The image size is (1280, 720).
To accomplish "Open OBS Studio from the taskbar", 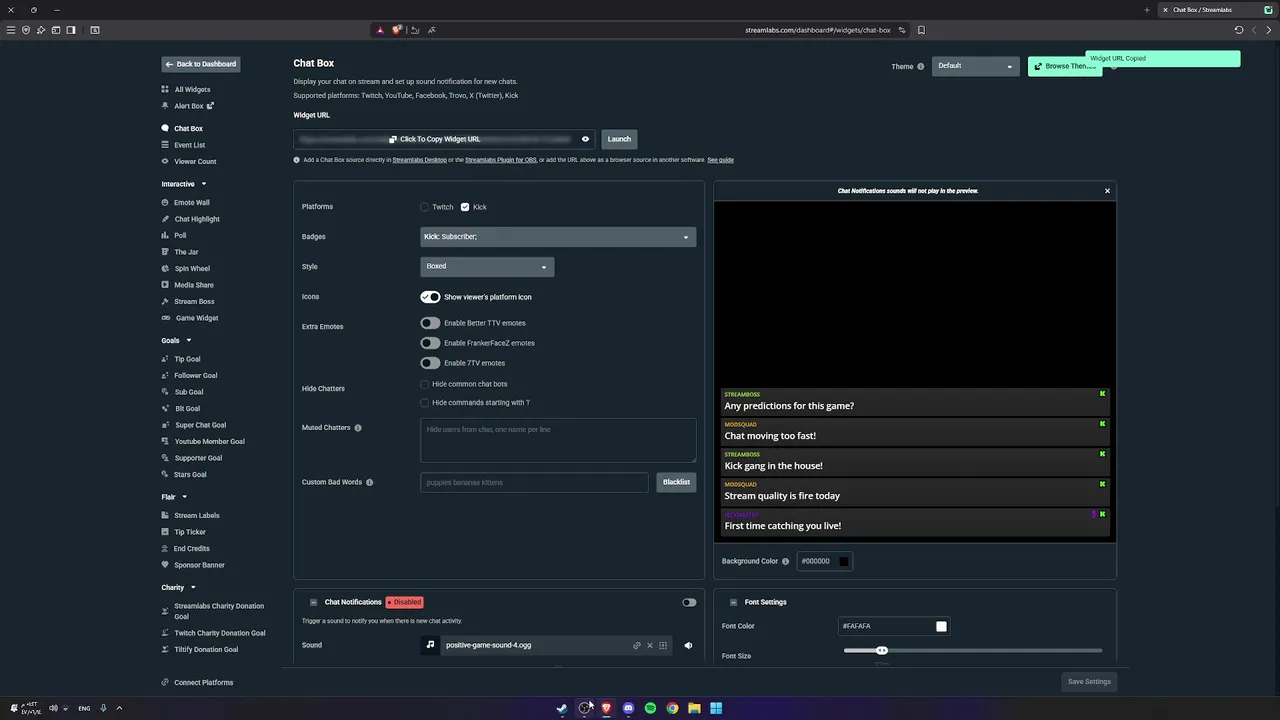I will [584, 708].
